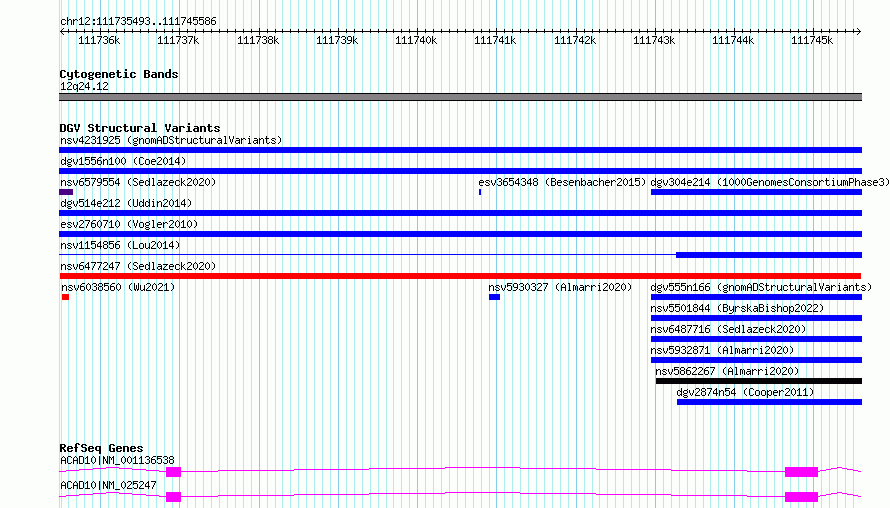The image size is (890, 508).
Task: Click the tiny esv3654348 blue marker
Action: tap(480, 192)
